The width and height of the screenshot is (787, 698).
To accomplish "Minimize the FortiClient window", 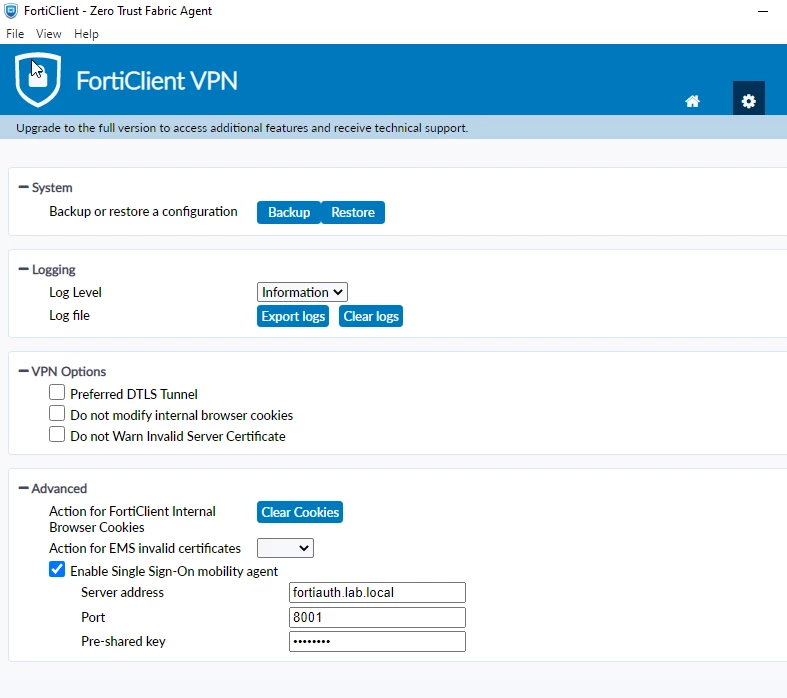I will [763, 11].
